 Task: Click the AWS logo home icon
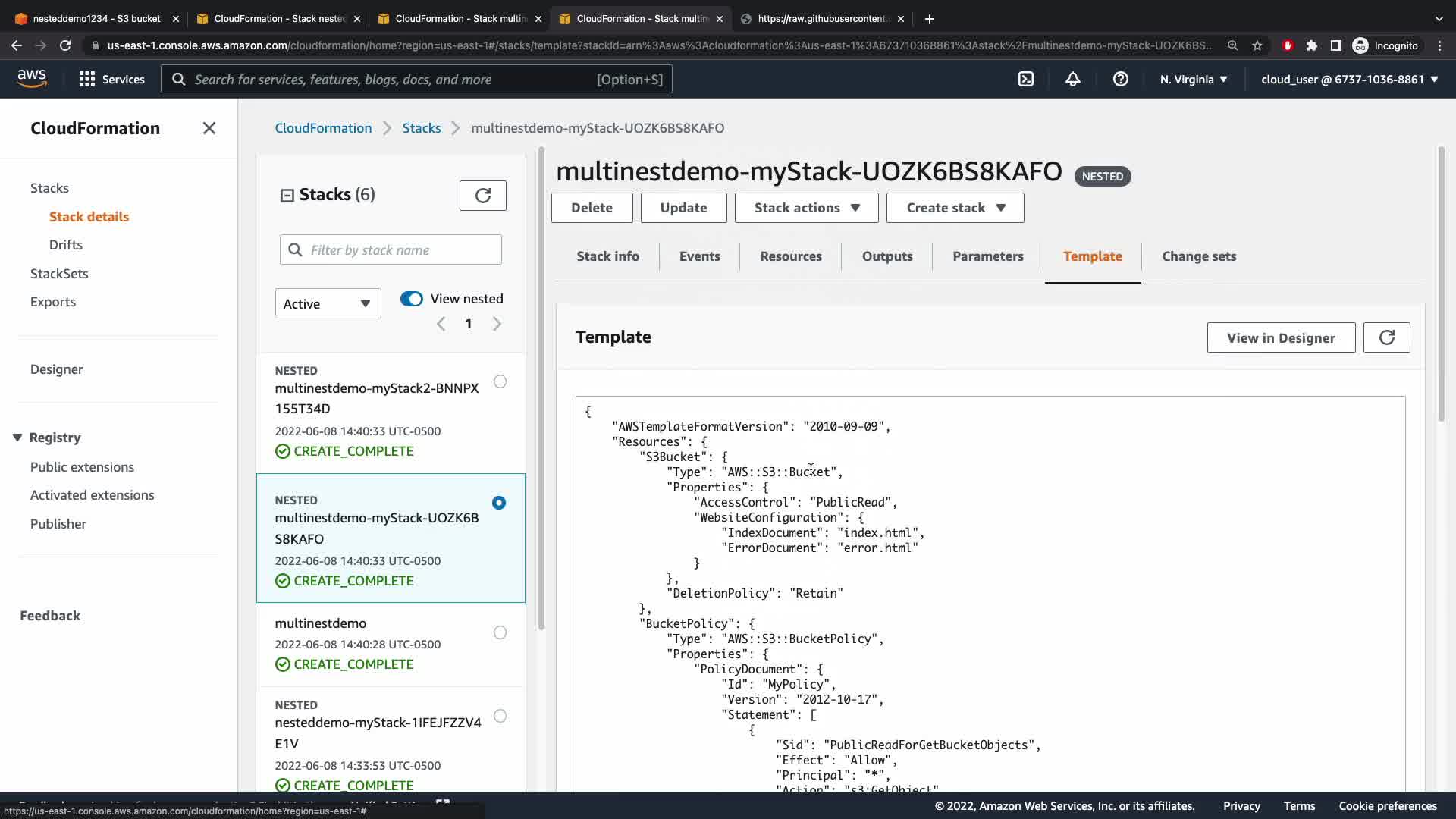point(32,79)
